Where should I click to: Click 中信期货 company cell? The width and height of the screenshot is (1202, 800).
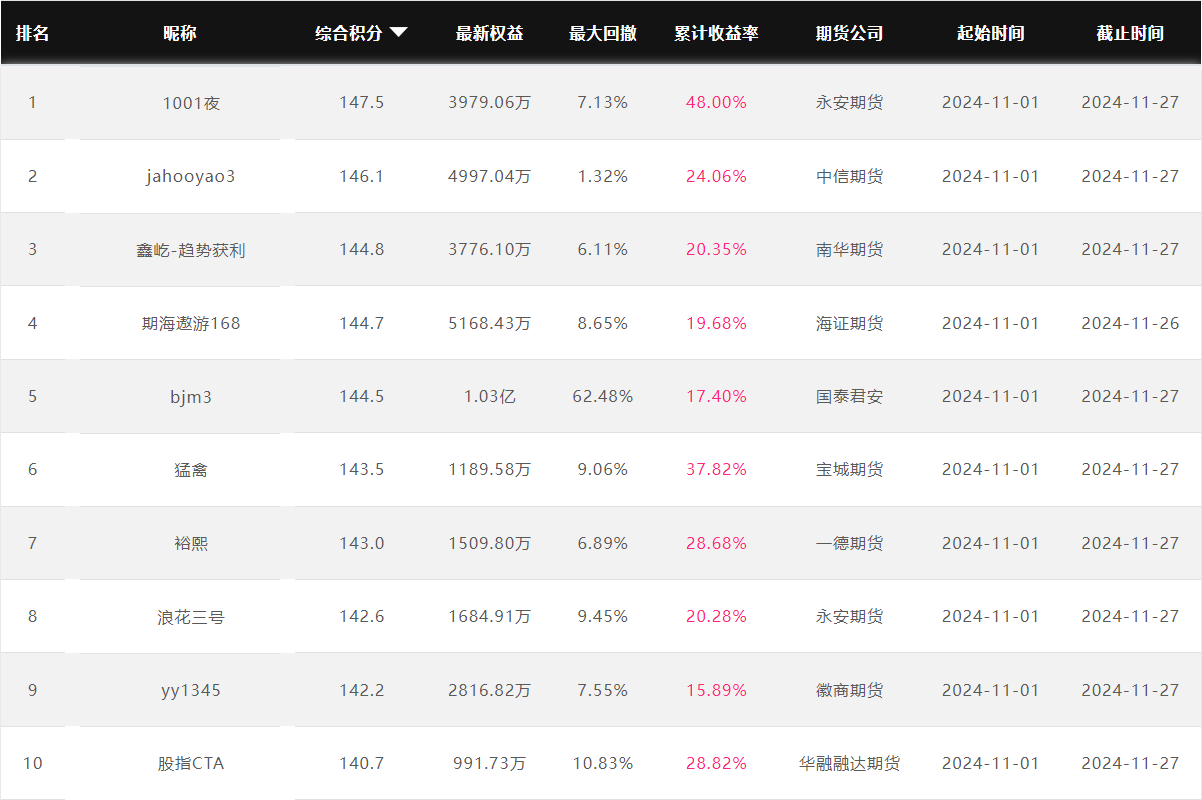point(850,176)
